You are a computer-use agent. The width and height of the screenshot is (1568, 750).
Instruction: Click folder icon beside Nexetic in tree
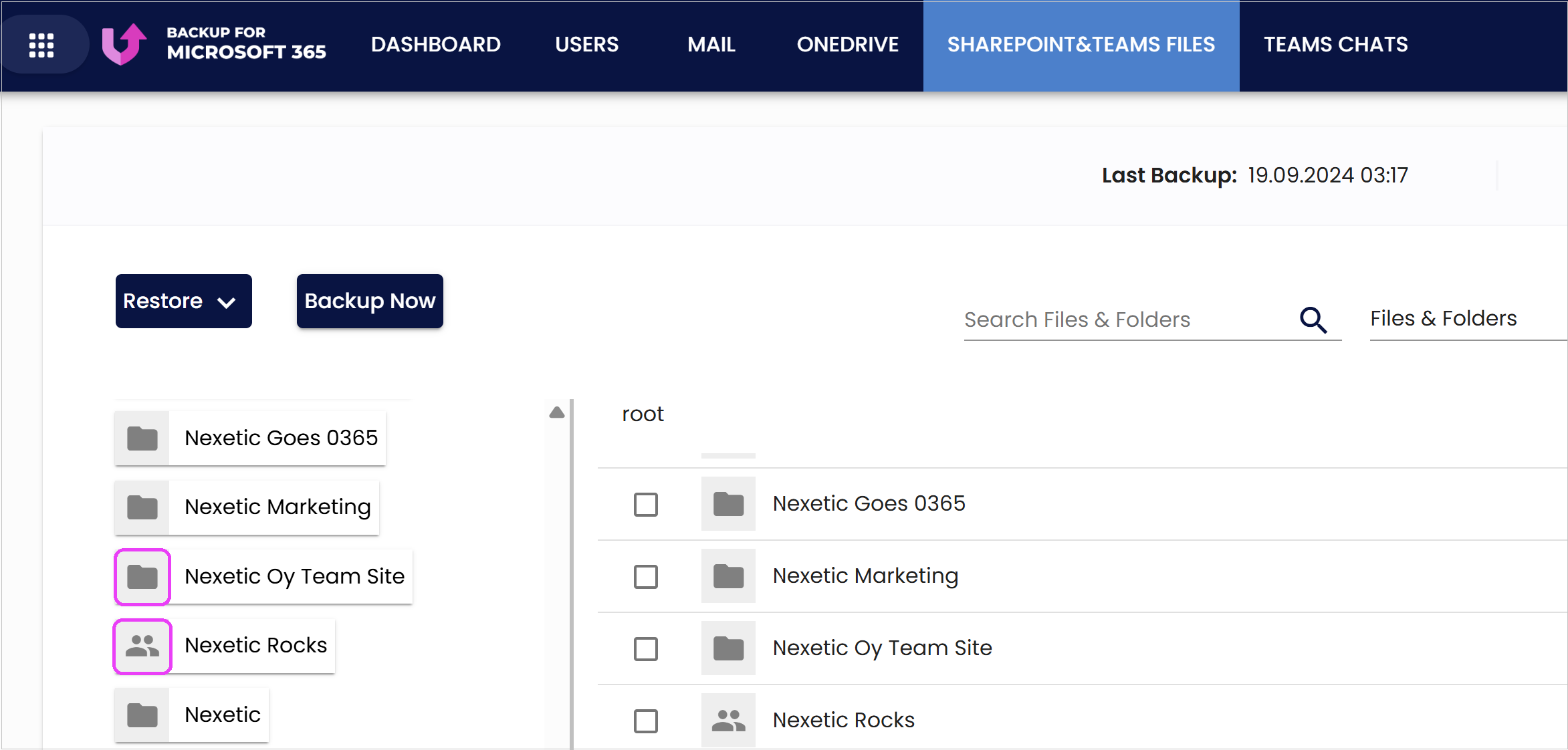142,715
